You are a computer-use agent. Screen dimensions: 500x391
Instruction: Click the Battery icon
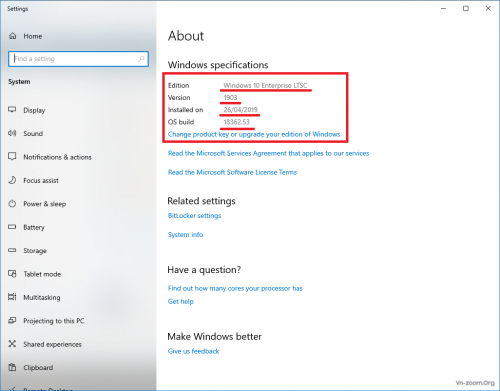tap(12, 227)
